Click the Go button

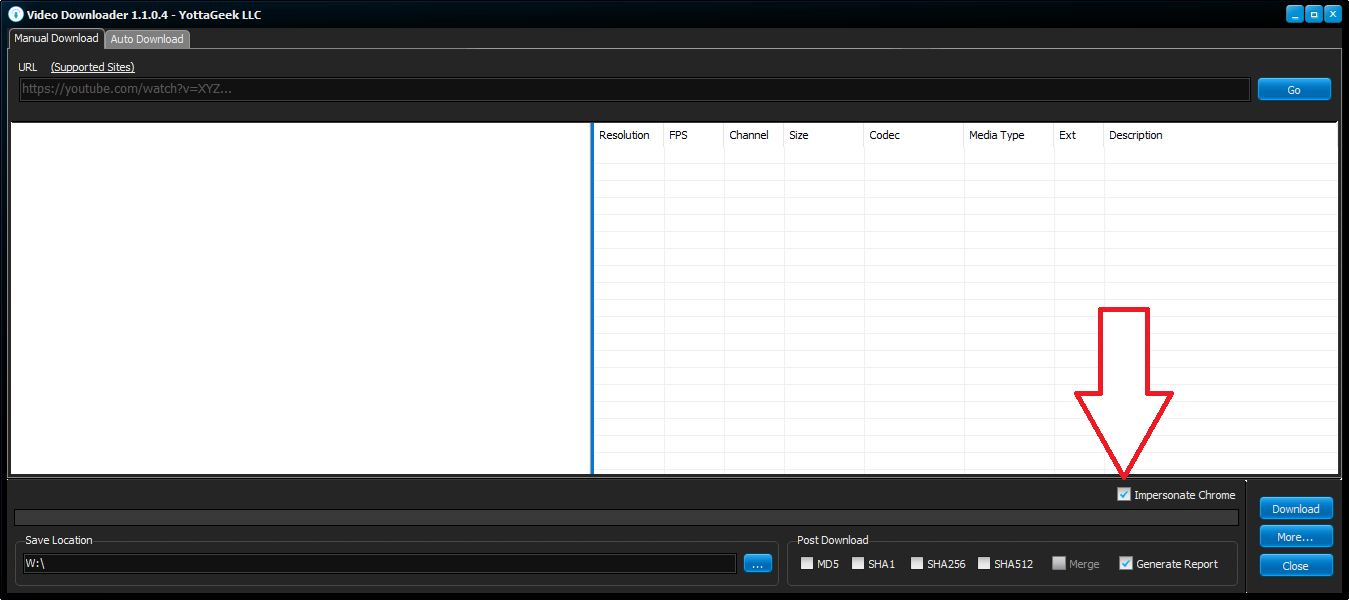pyautogui.click(x=1294, y=89)
